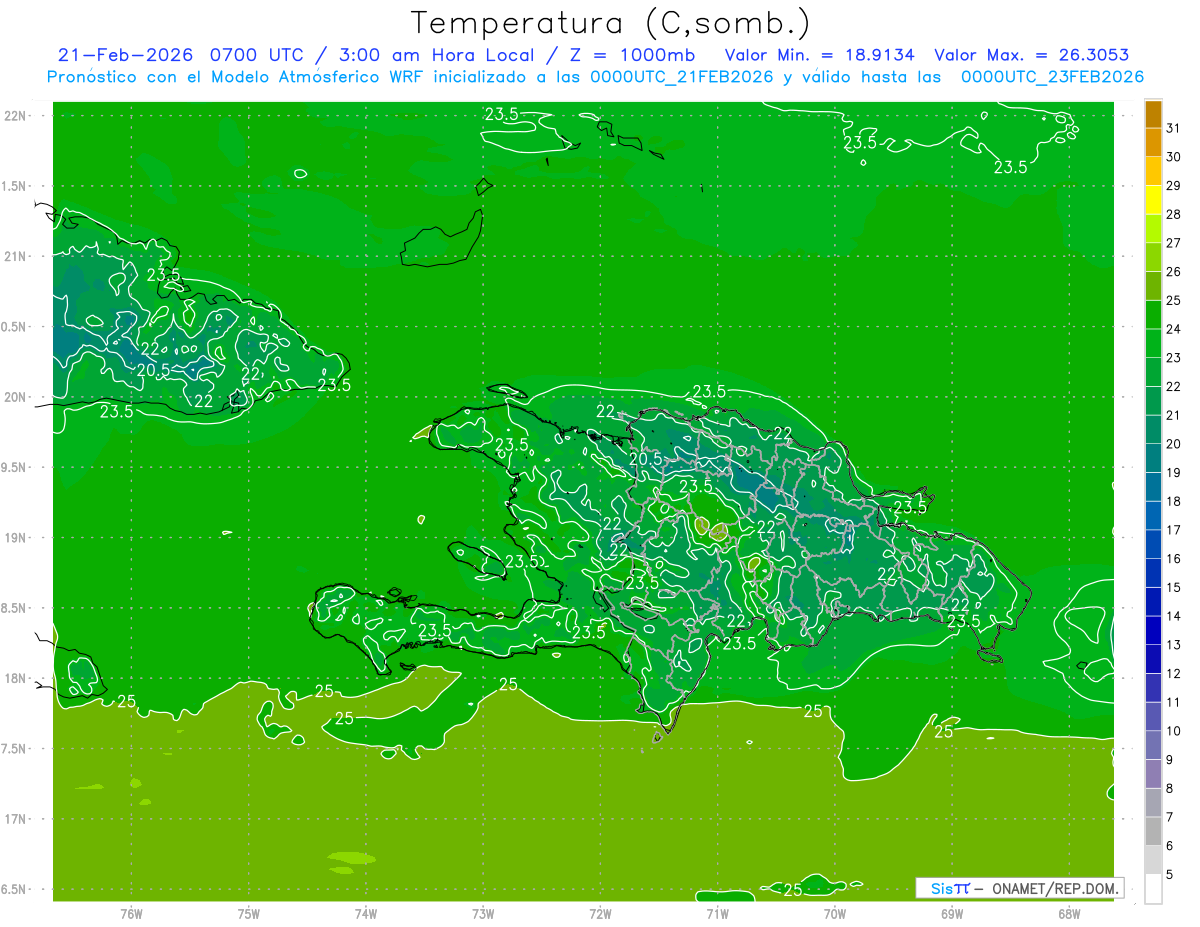Click the "19N" latitude axis label
The height and width of the screenshot is (927, 1200).
[15, 538]
